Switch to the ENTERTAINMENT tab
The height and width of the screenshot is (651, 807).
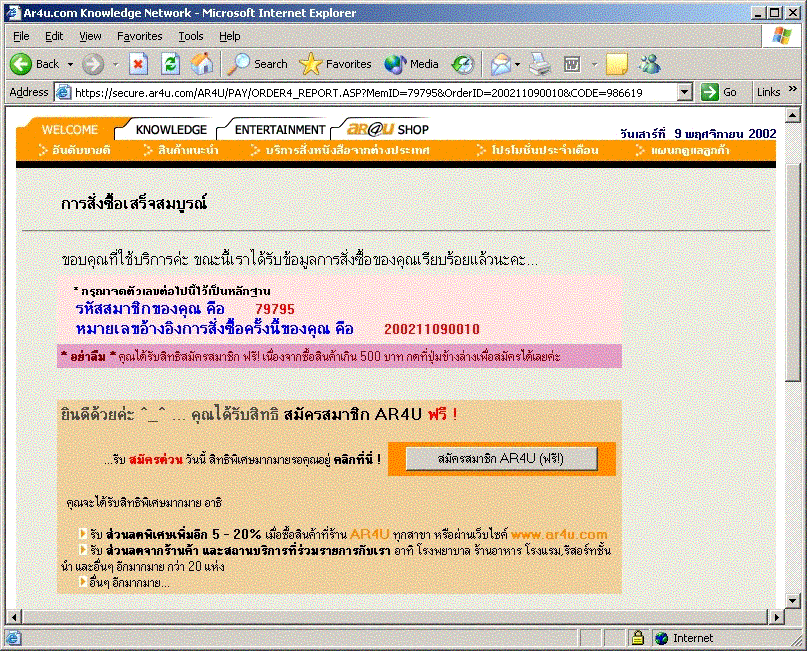[x=279, y=130]
